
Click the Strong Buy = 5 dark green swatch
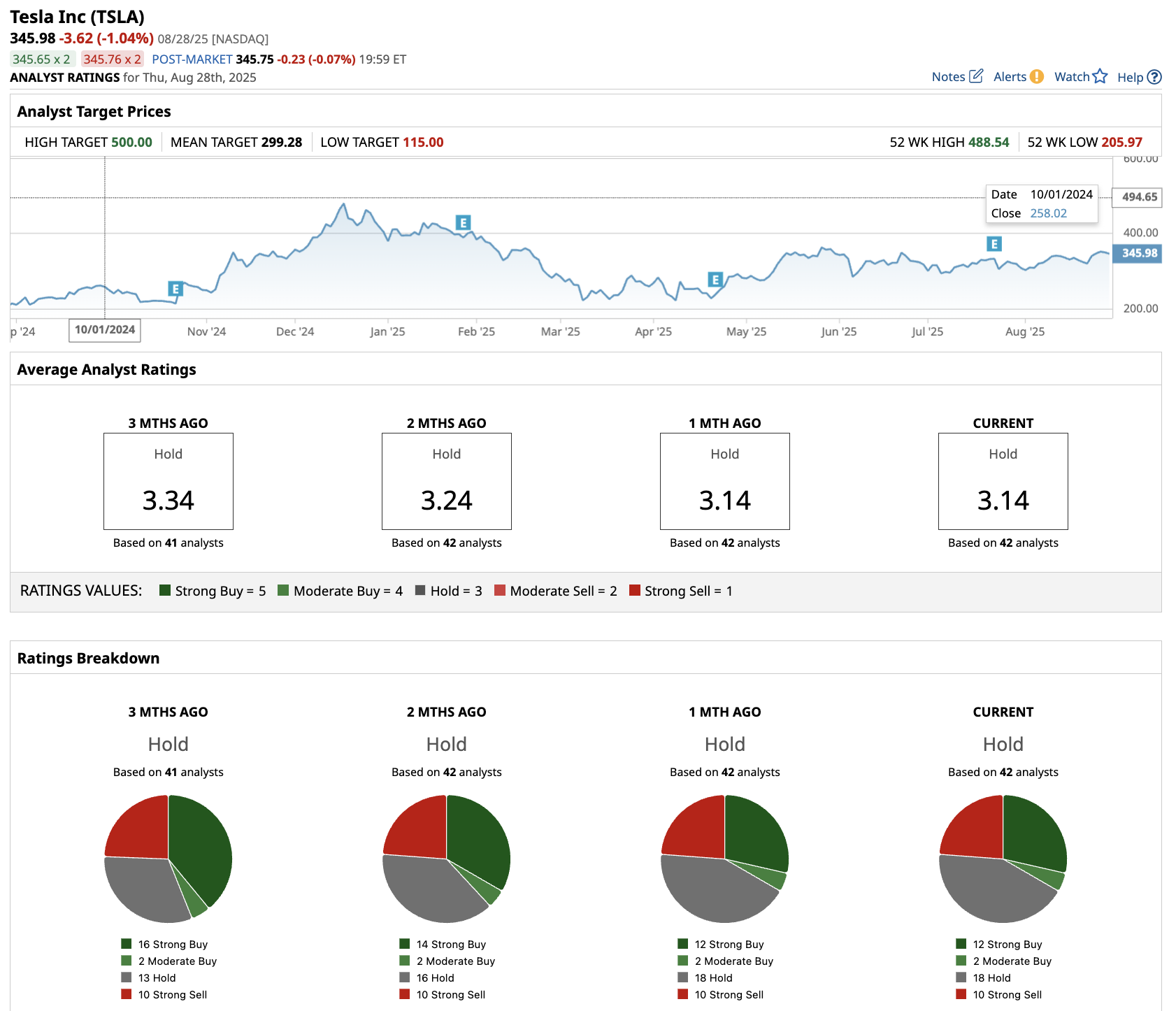(165, 590)
